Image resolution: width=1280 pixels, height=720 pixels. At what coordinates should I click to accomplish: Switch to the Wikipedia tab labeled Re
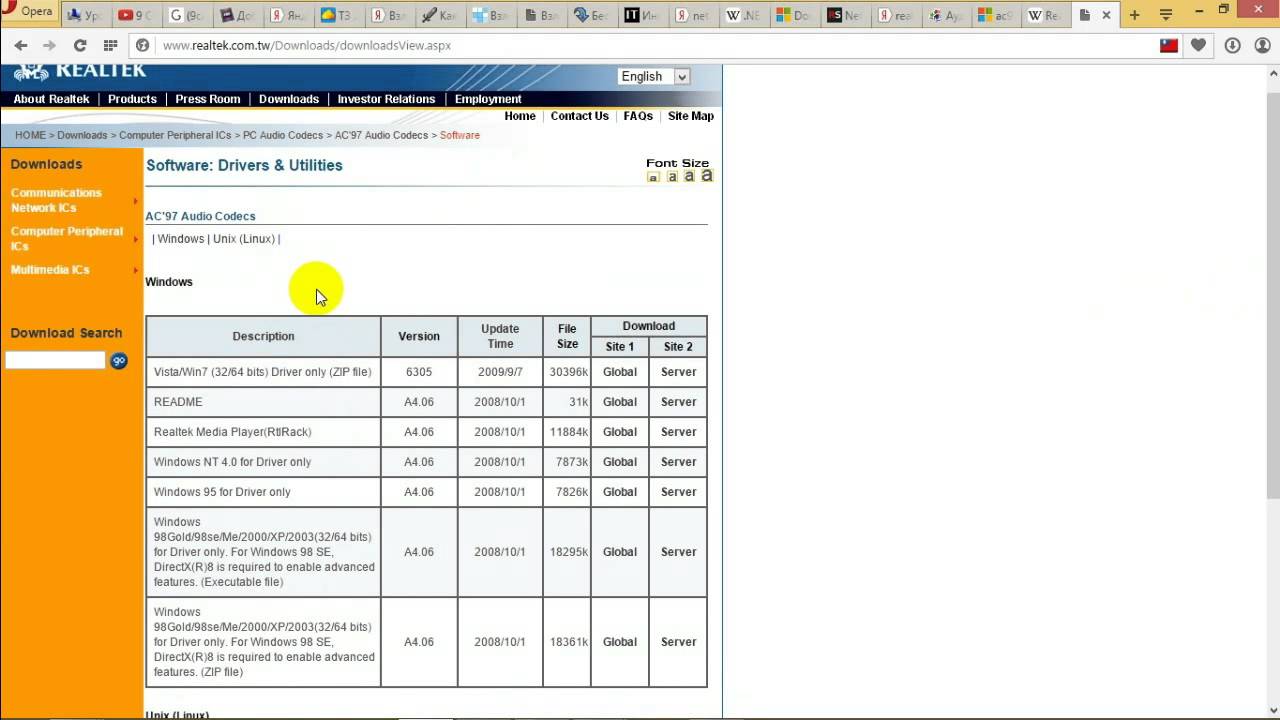pos(1046,15)
